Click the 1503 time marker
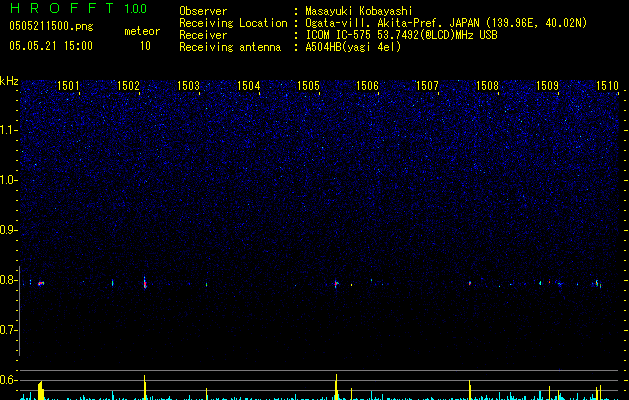This screenshot has width=629, height=400. click(188, 85)
